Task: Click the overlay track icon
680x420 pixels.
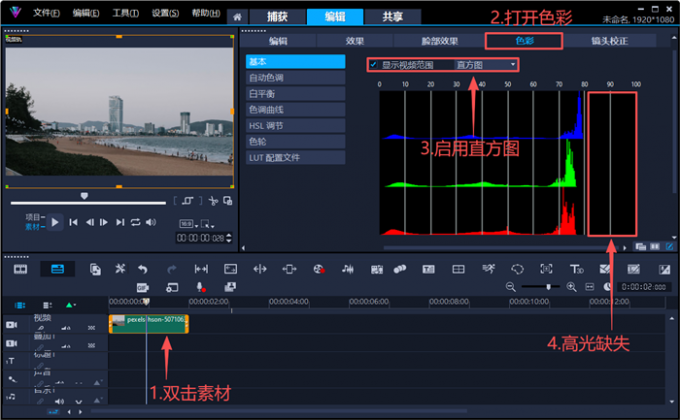Action: pos(12,343)
